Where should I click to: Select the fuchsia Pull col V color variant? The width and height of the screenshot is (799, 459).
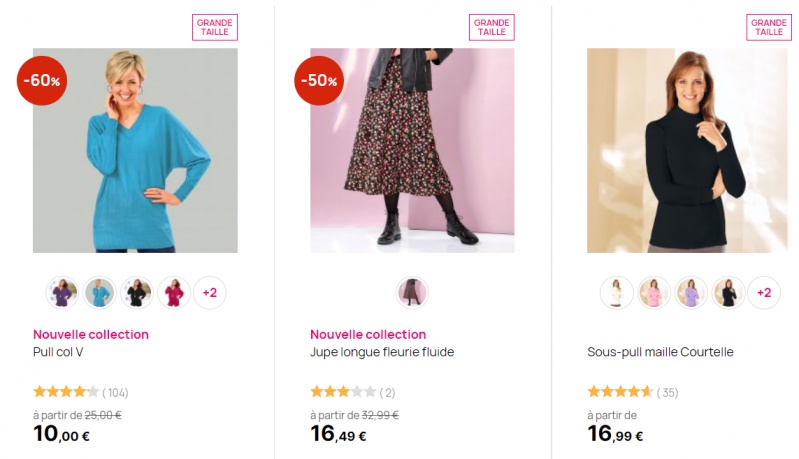point(173,293)
